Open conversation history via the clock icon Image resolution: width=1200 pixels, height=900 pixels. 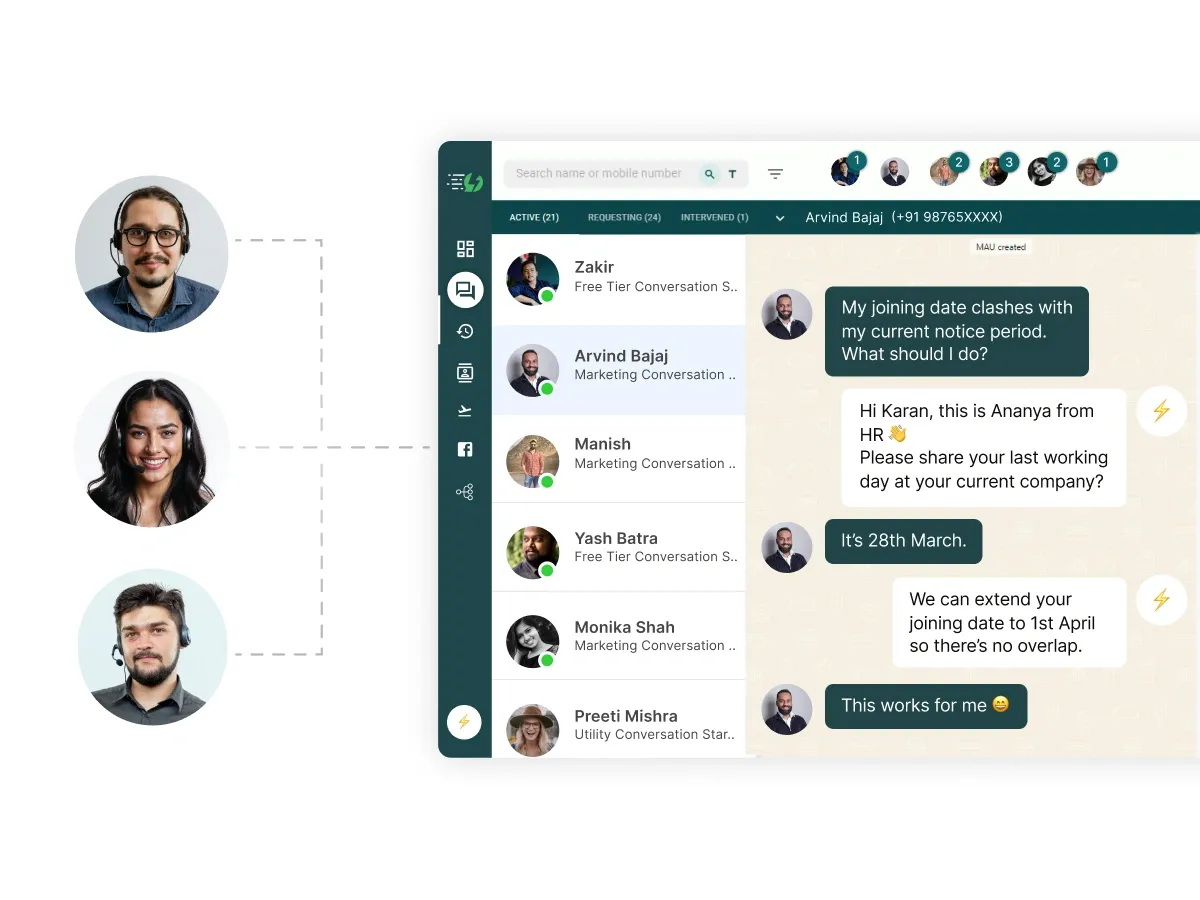tap(464, 331)
